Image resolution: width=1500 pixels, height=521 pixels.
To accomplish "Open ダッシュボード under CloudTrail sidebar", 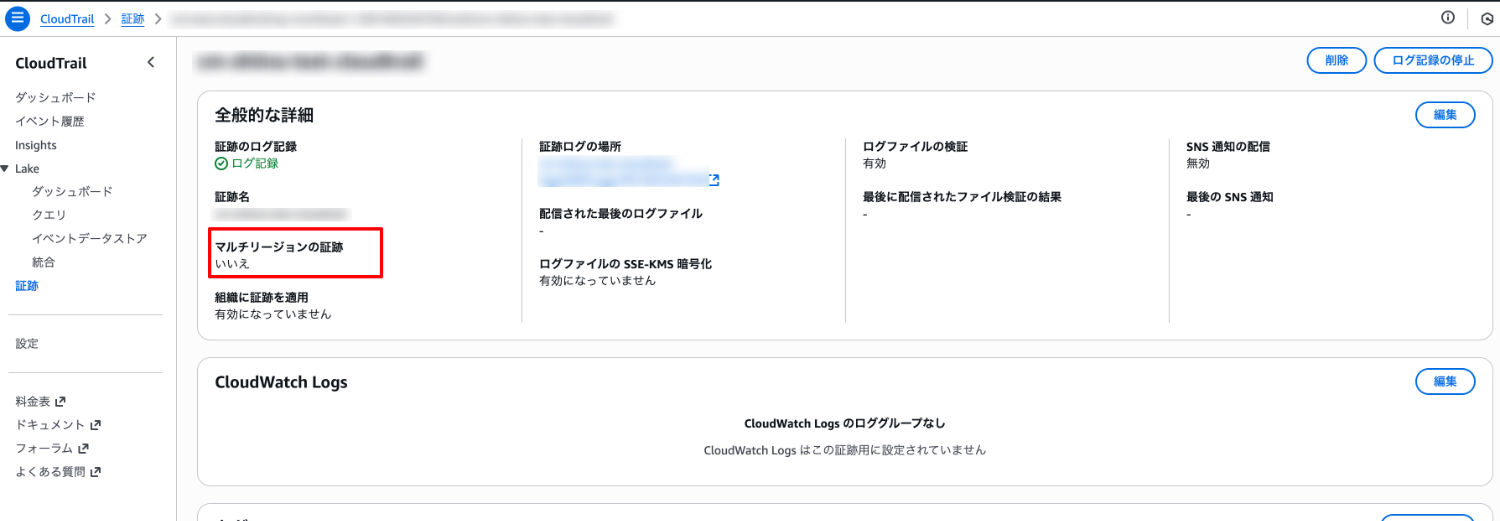I will [x=56, y=98].
